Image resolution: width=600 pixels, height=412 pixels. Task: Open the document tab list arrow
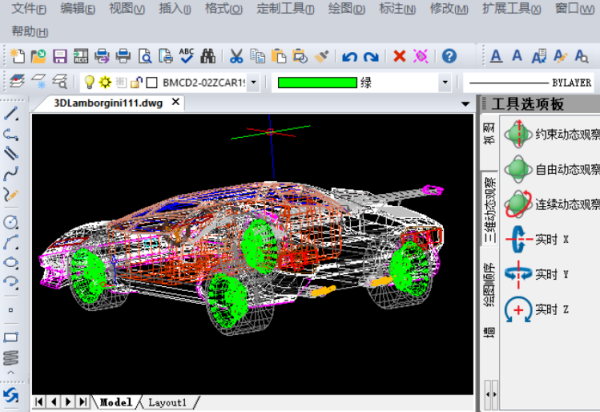tap(465, 103)
